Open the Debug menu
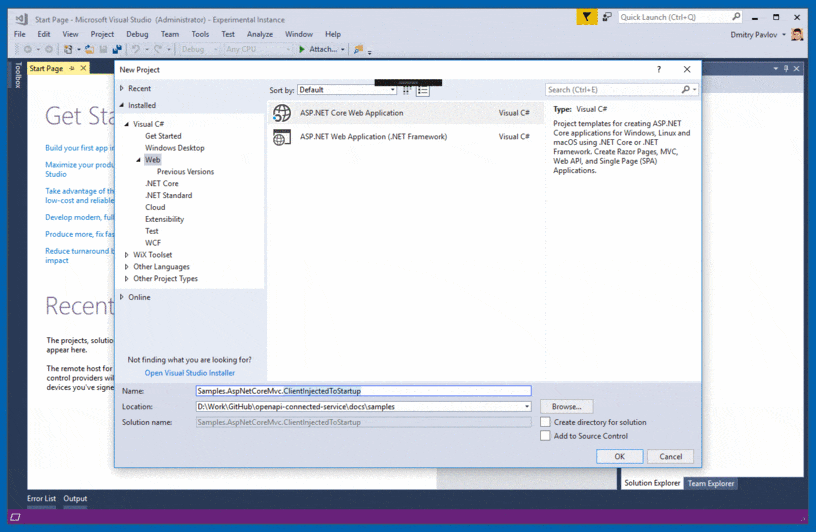The image size is (816, 532). [x=137, y=34]
